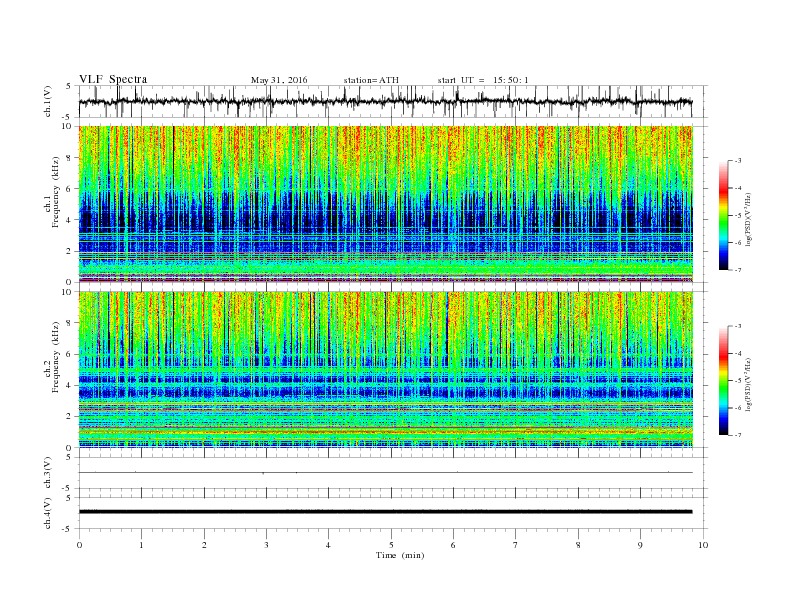Viewport: 792px width, 612px height.
Task: Click the ch.2 "Frequency (kHz)" axis label
Action: coord(55,358)
